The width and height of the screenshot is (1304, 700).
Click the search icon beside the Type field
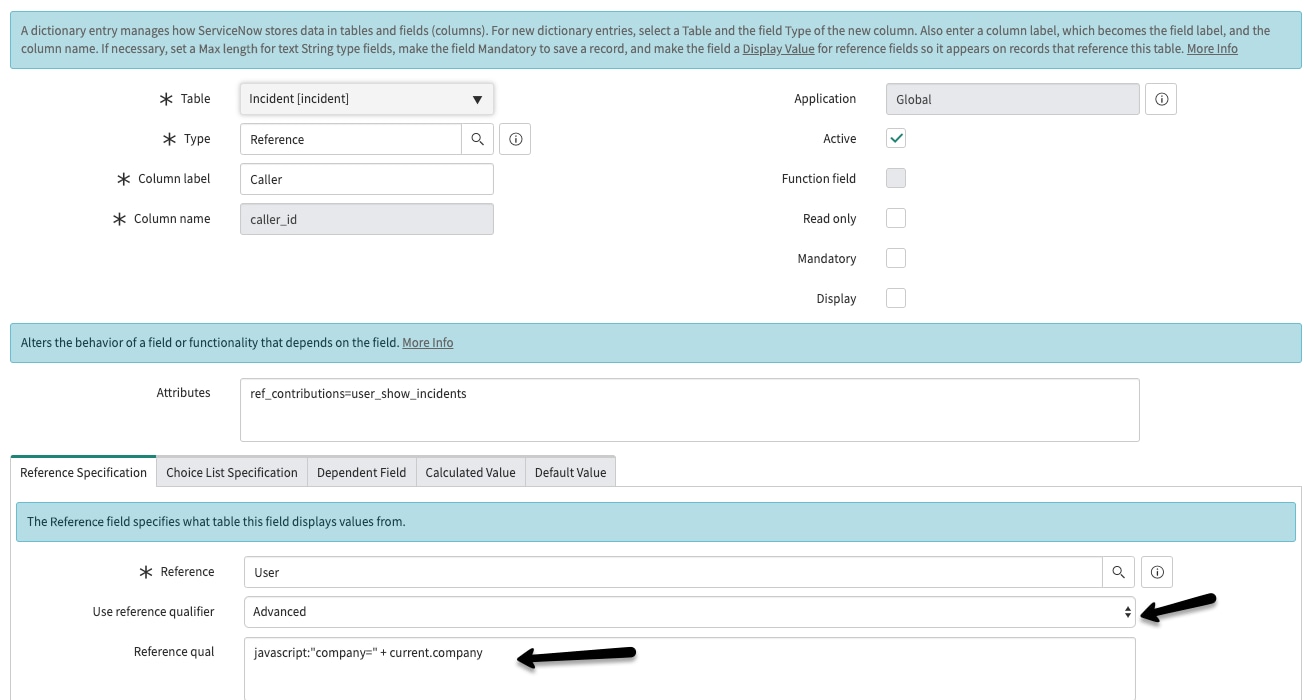pyautogui.click(x=478, y=138)
